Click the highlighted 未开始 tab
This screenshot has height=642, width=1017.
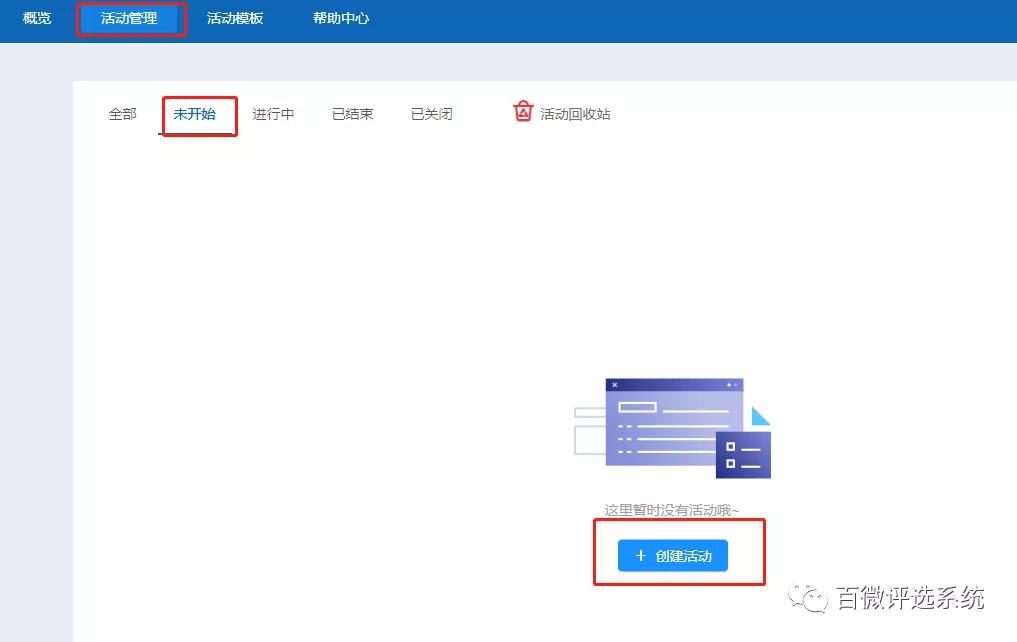pyautogui.click(x=197, y=114)
